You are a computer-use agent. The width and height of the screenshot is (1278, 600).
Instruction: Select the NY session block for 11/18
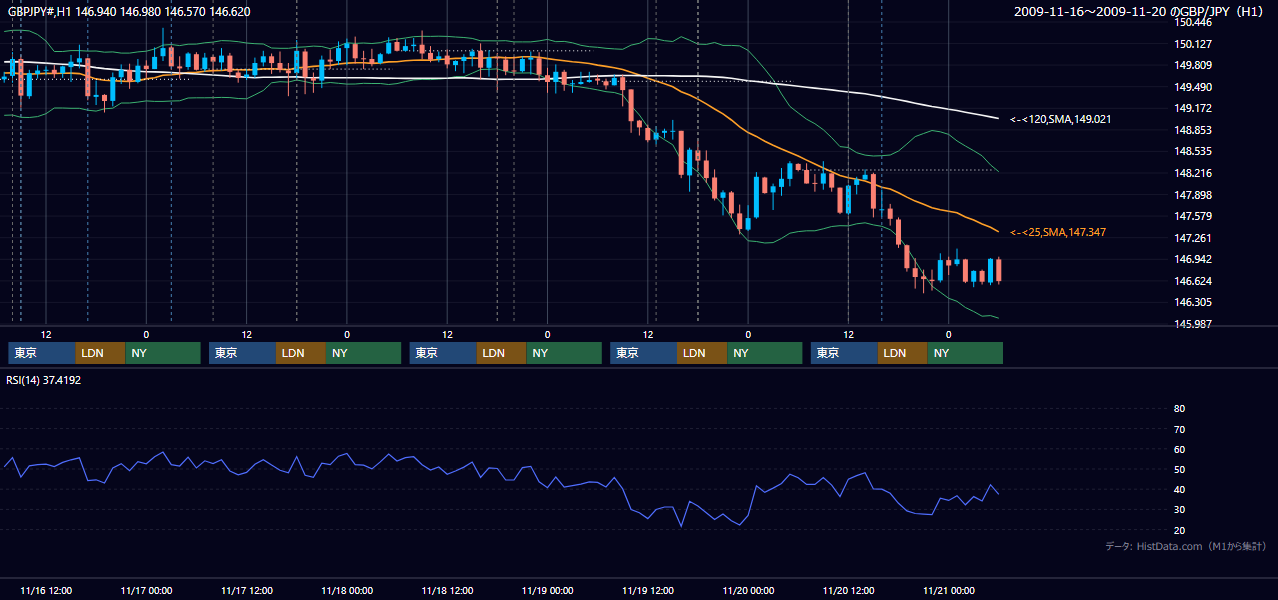click(564, 353)
